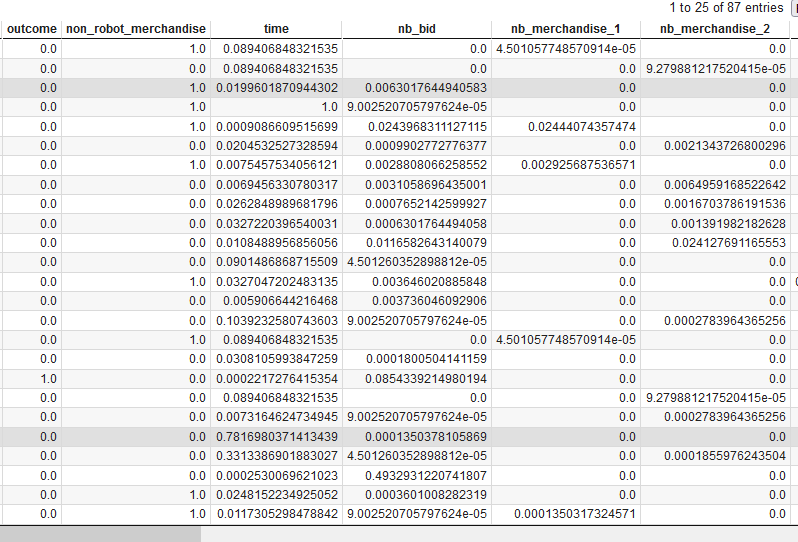Click the empty horizontal scrollbar track
798x542 pixels.
(500, 534)
